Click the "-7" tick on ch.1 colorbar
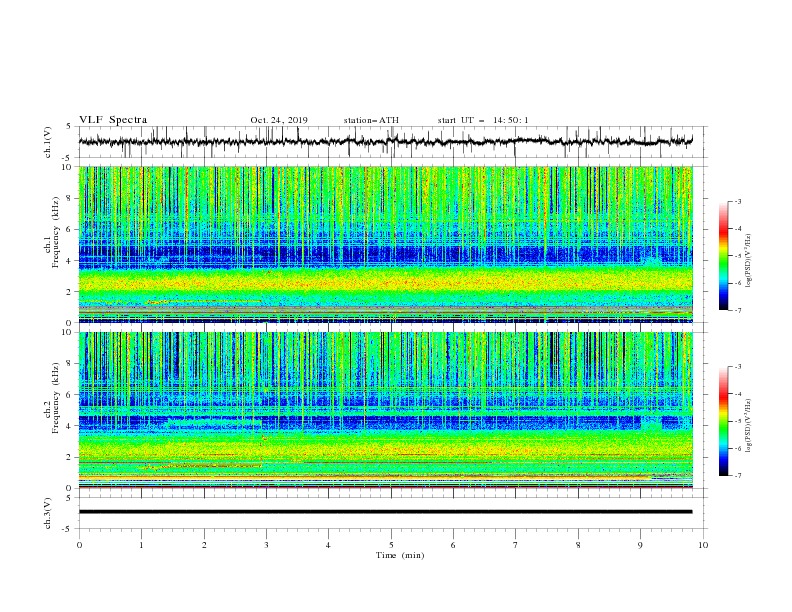 (x=737, y=311)
